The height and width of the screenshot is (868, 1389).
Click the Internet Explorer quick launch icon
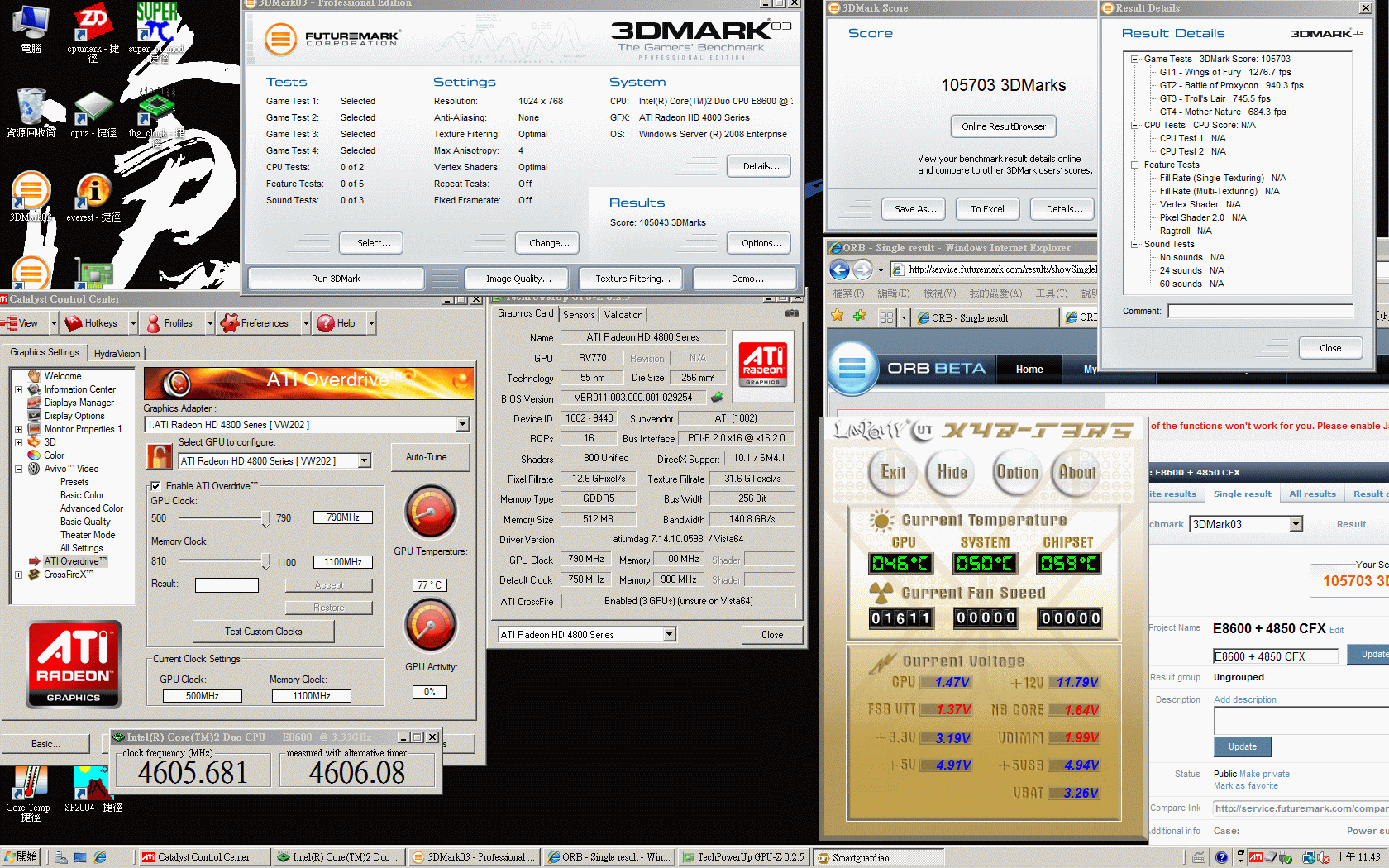tap(100, 858)
